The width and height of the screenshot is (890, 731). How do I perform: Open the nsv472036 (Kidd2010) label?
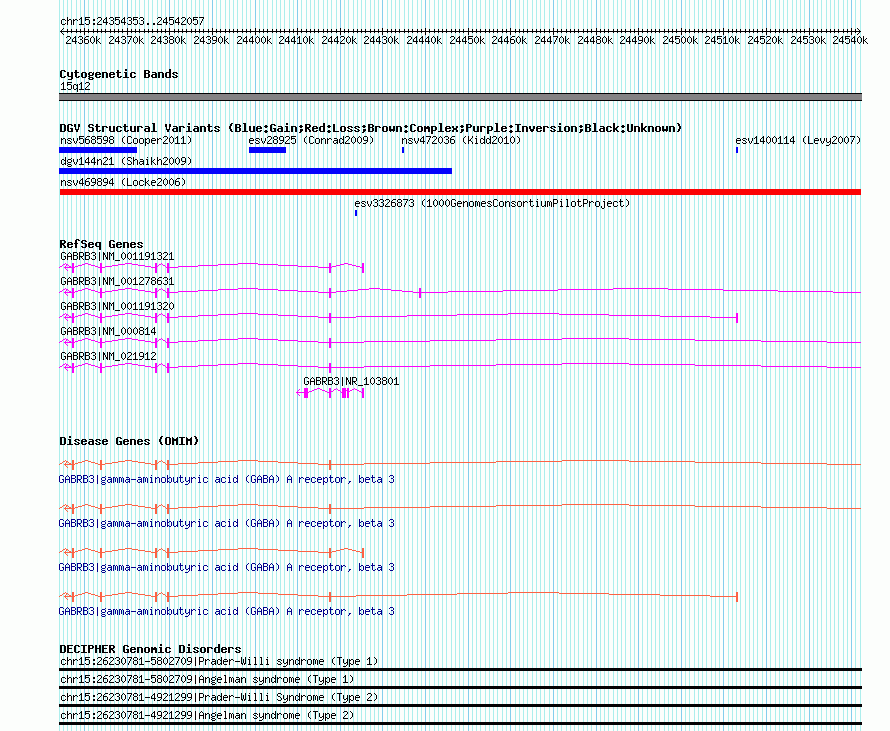pyautogui.click(x=461, y=140)
